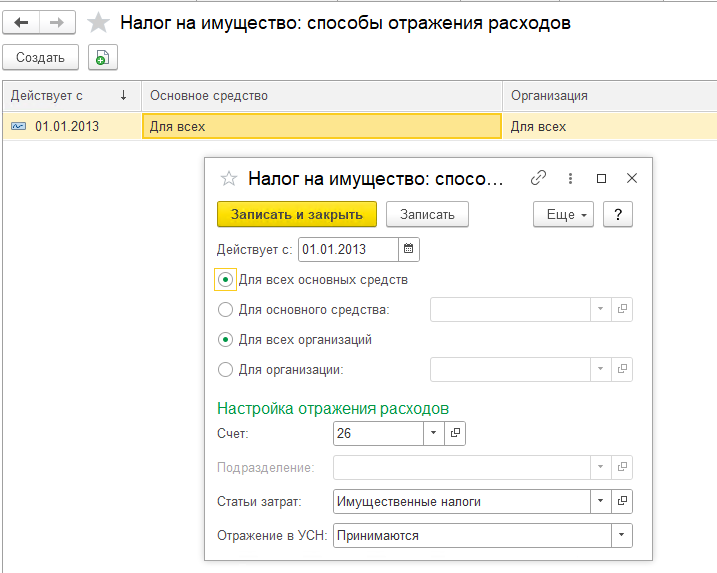Select the 01.01.2013 cell in the list

(72, 126)
